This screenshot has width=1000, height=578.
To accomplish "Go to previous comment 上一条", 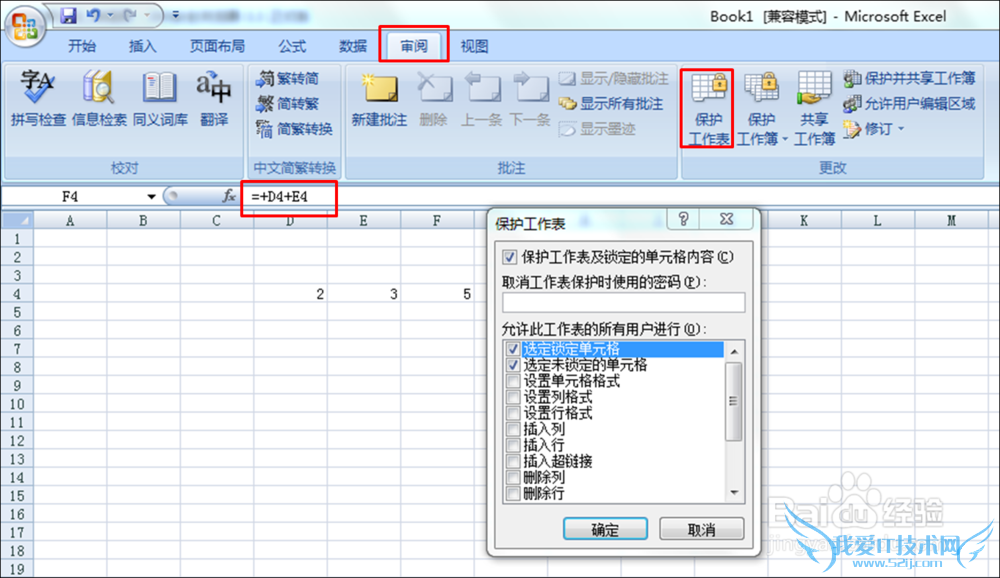I will point(482,99).
